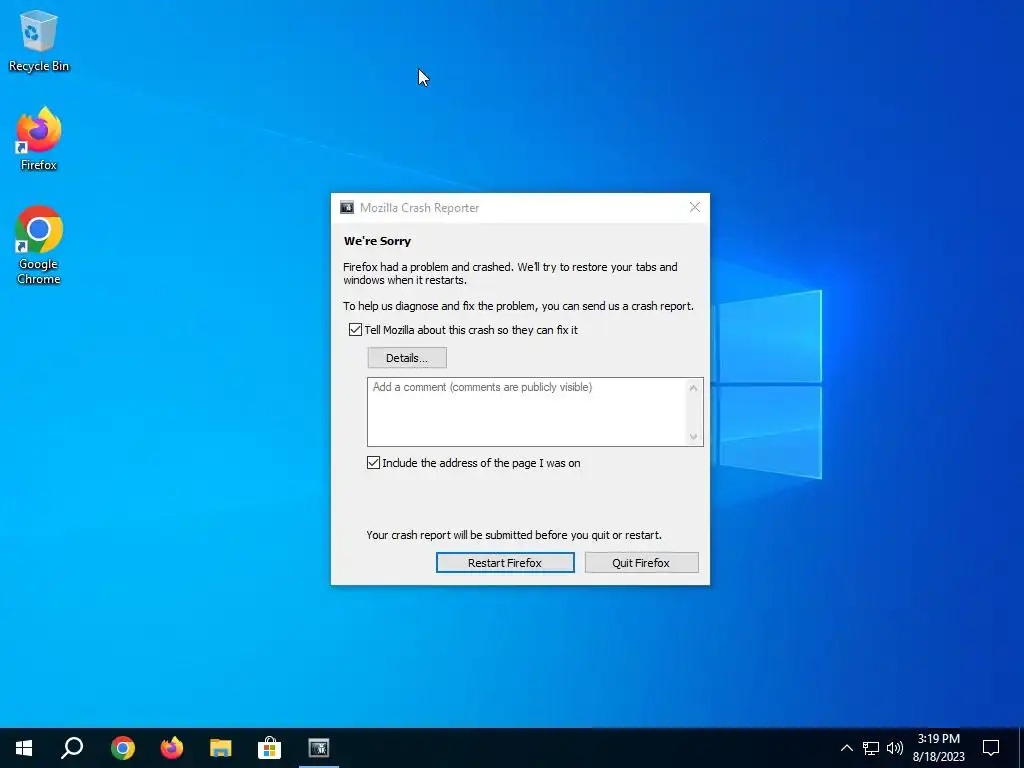Click comment box scroll up arrow
Screen dimensions: 1024x768
[x=694, y=388]
